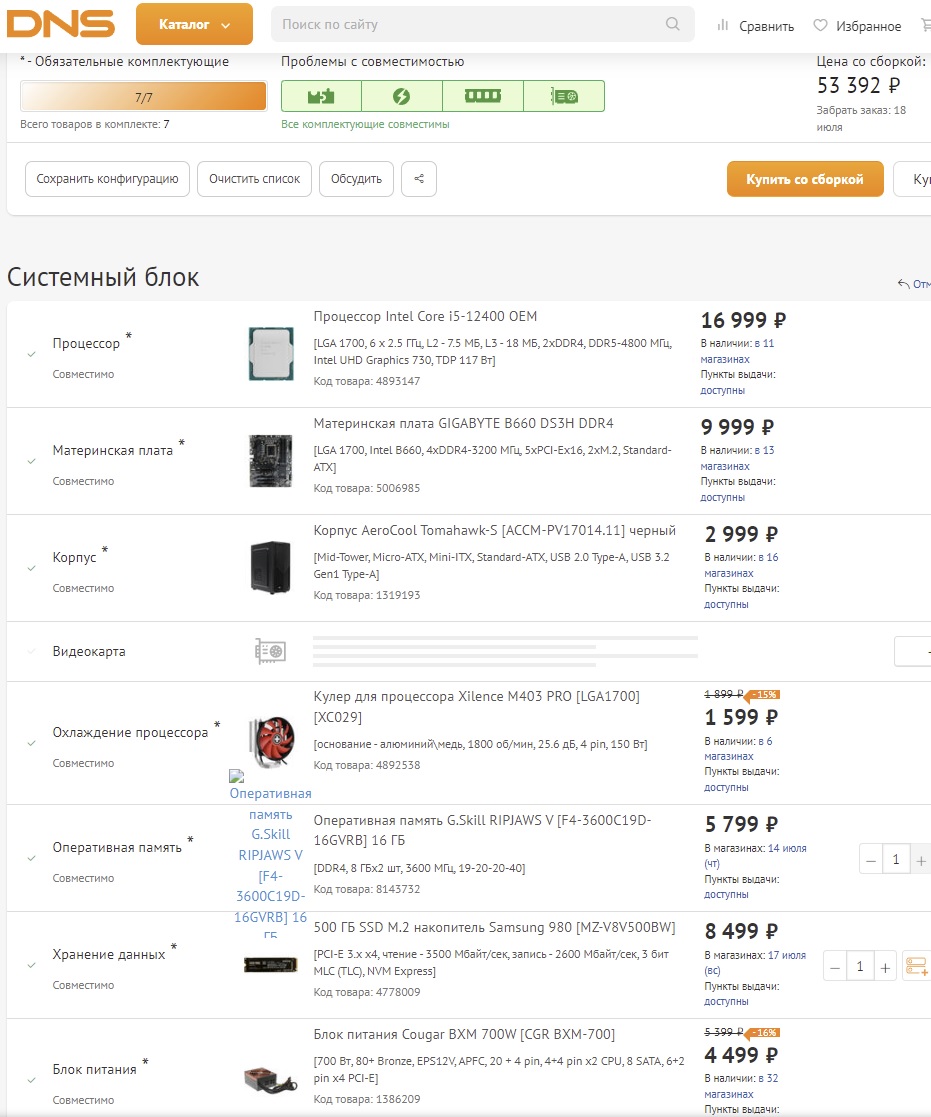Open Корпус AeroCool Tomahawk-S product link
The width and height of the screenshot is (931, 1117).
(494, 530)
